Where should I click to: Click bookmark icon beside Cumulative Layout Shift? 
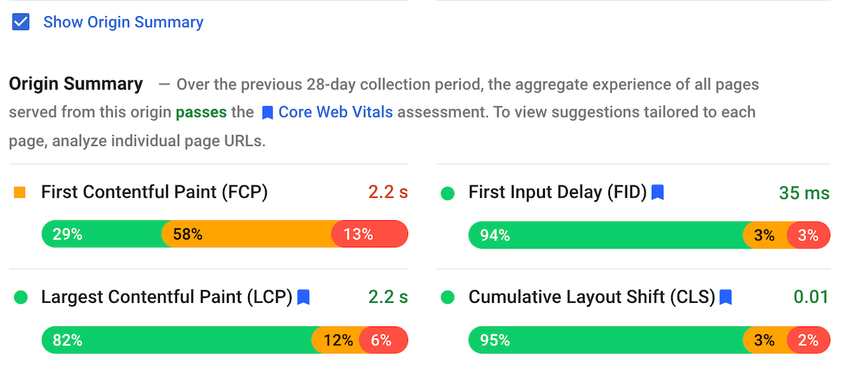[726, 297]
